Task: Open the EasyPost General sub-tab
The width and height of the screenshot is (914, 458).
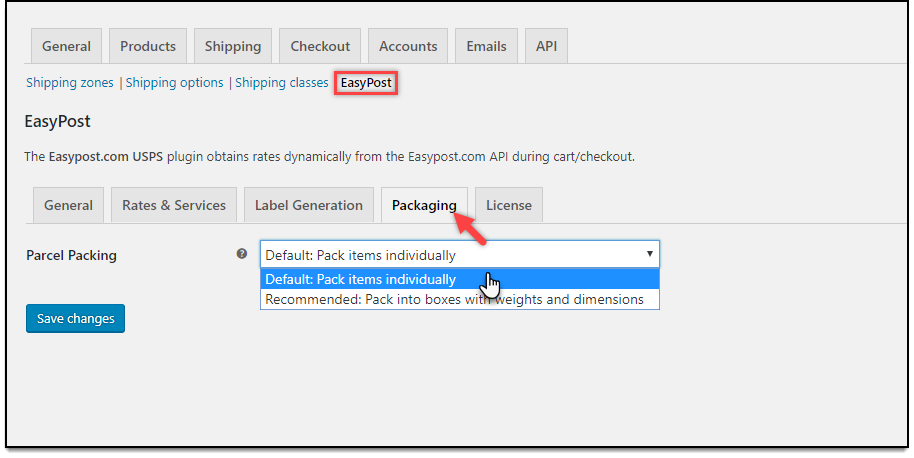Action: click(68, 205)
